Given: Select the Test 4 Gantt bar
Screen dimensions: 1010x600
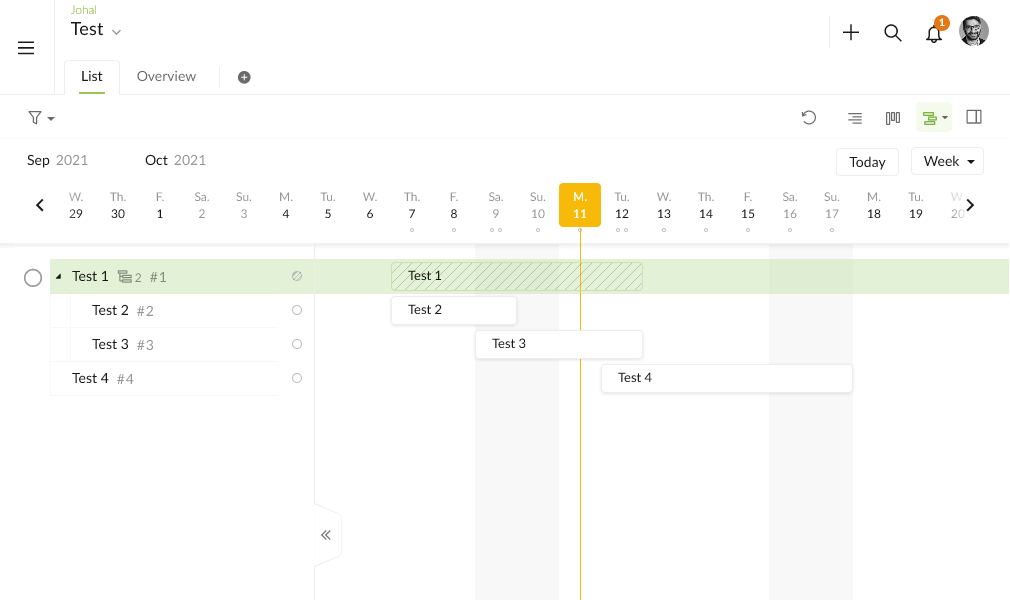Looking at the screenshot, I should pos(727,378).
